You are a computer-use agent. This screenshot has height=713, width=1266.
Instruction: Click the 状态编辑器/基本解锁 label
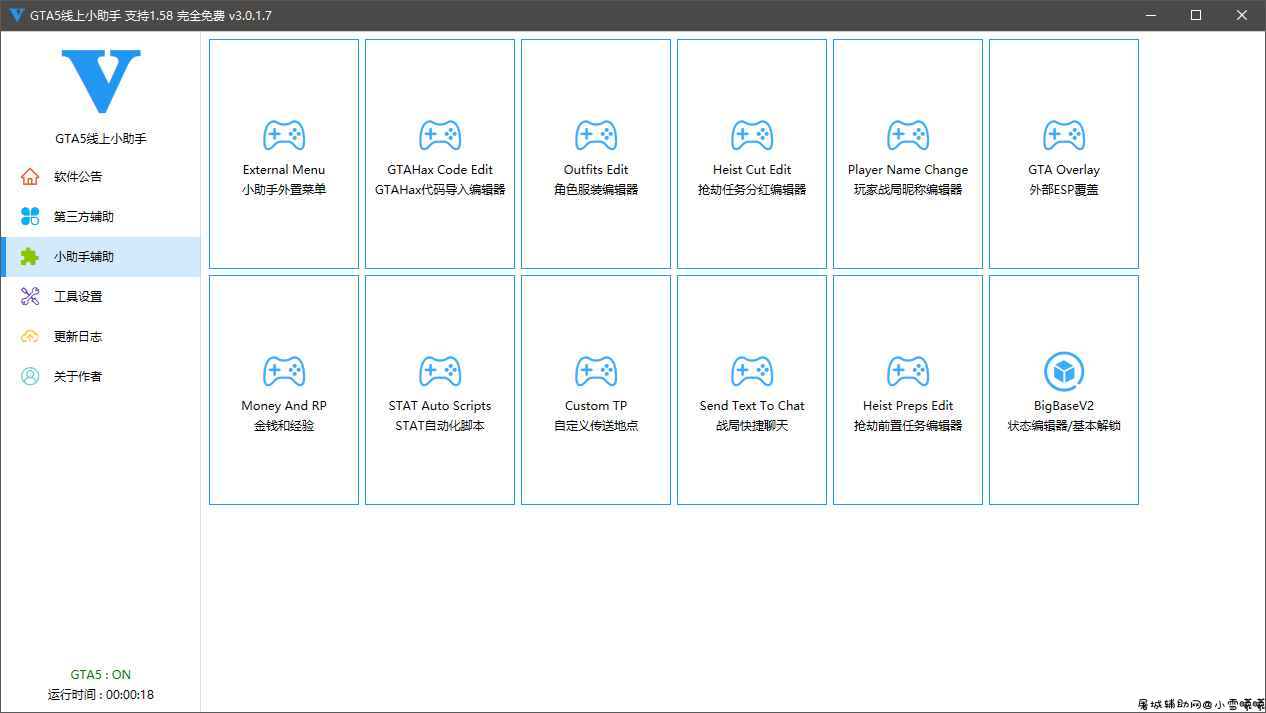pyautogui.click(x=1064, y=425)
